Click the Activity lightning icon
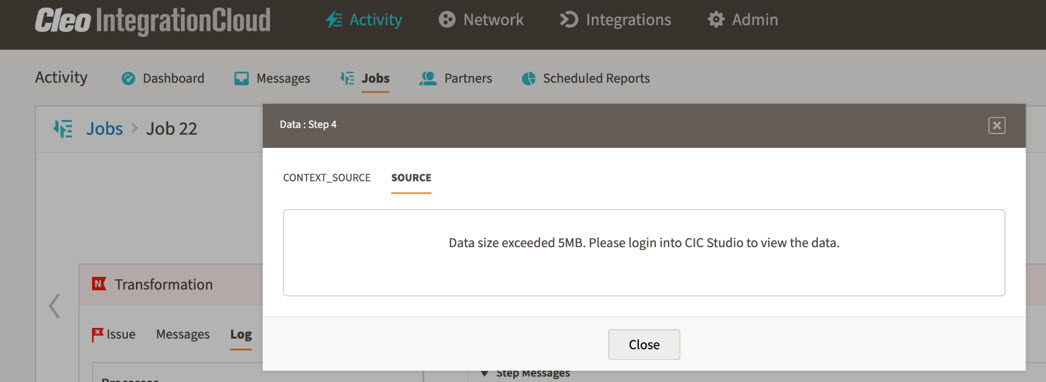1046x382 pixels. pos(334,20)
